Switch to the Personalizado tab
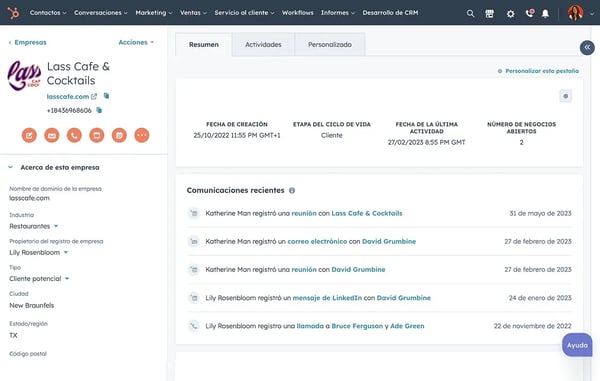 pos(330,44)
